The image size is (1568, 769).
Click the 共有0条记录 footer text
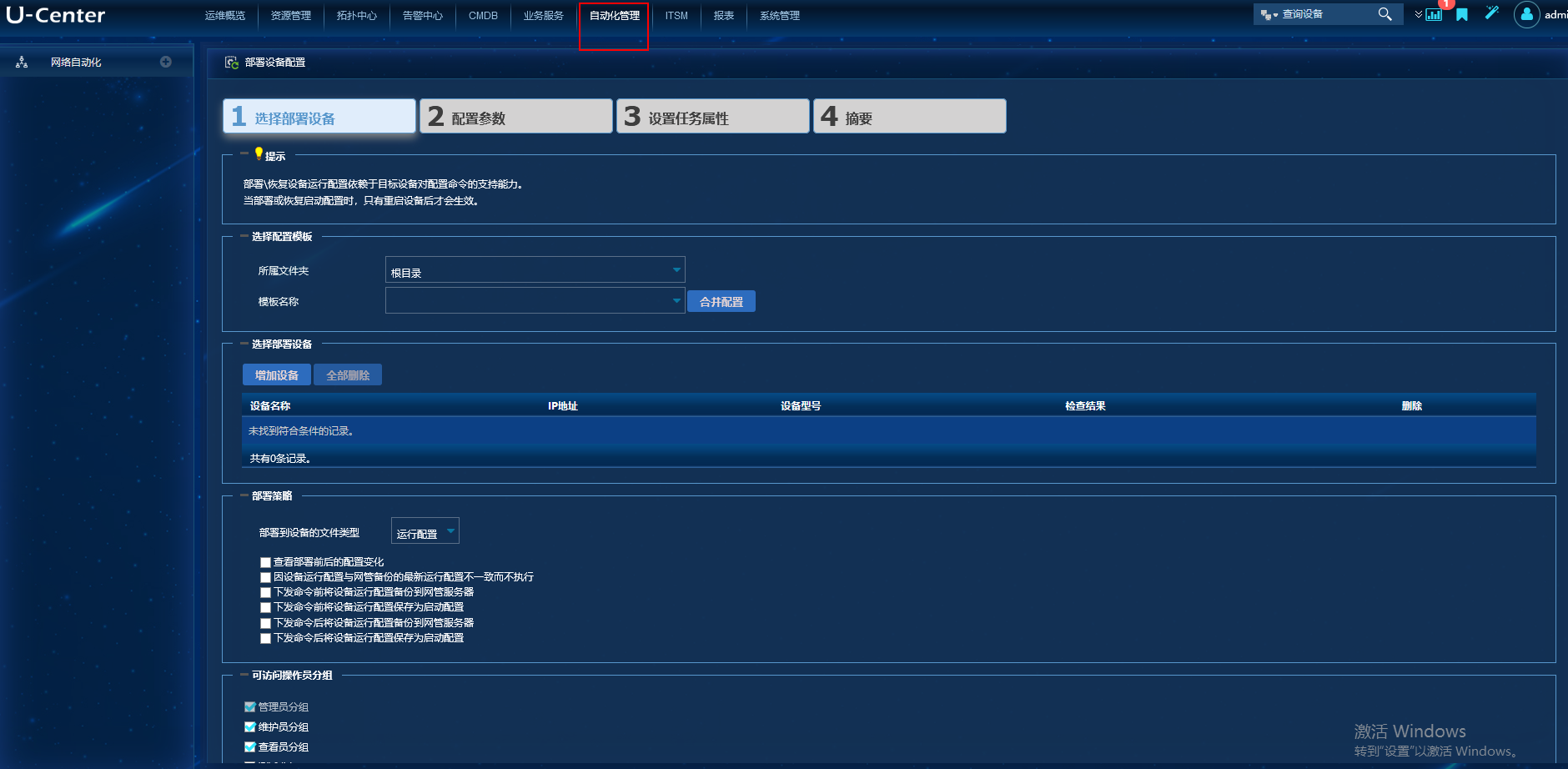[x=280, y=459]
